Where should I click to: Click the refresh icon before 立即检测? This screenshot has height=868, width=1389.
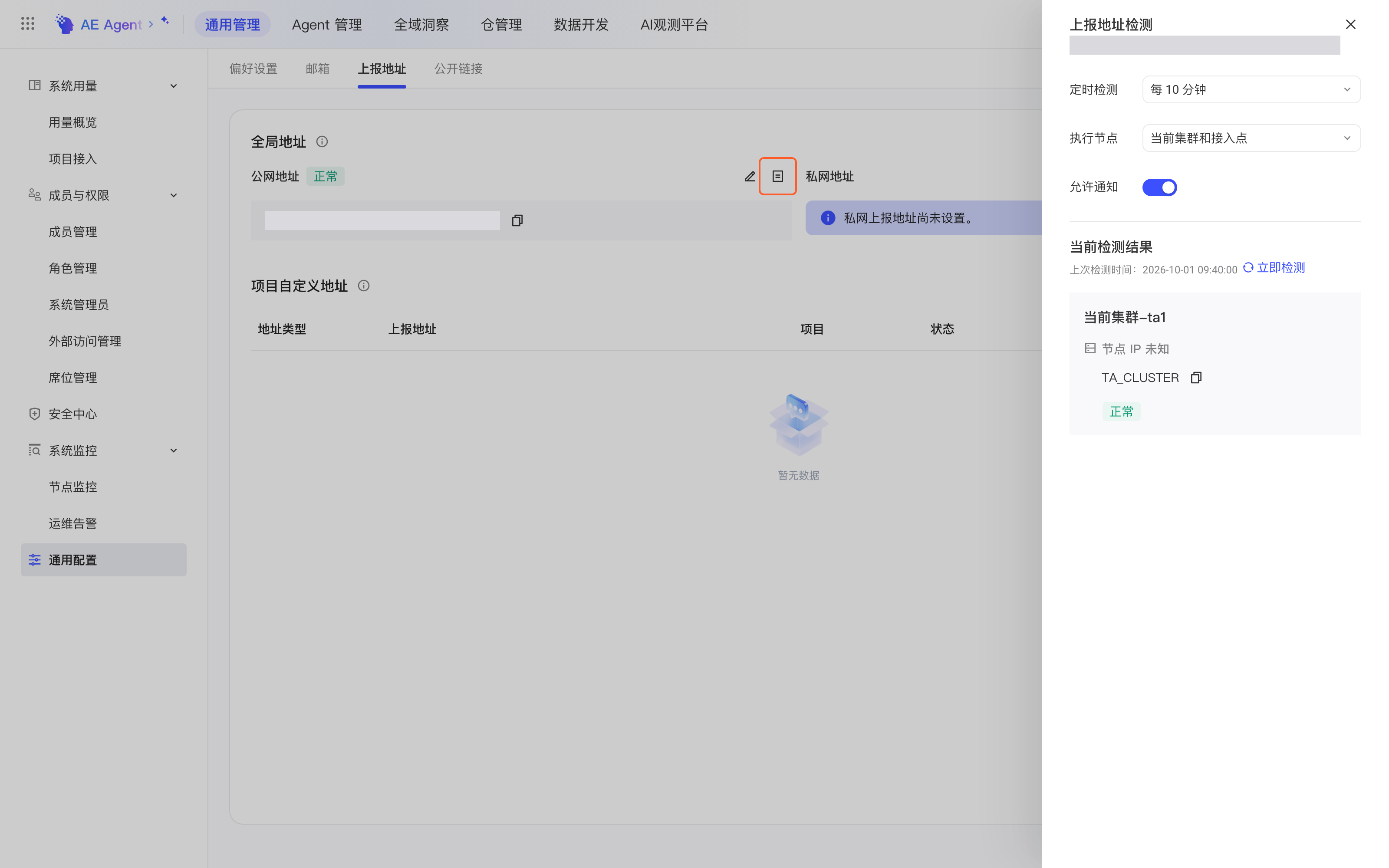tap(1248, 267)
